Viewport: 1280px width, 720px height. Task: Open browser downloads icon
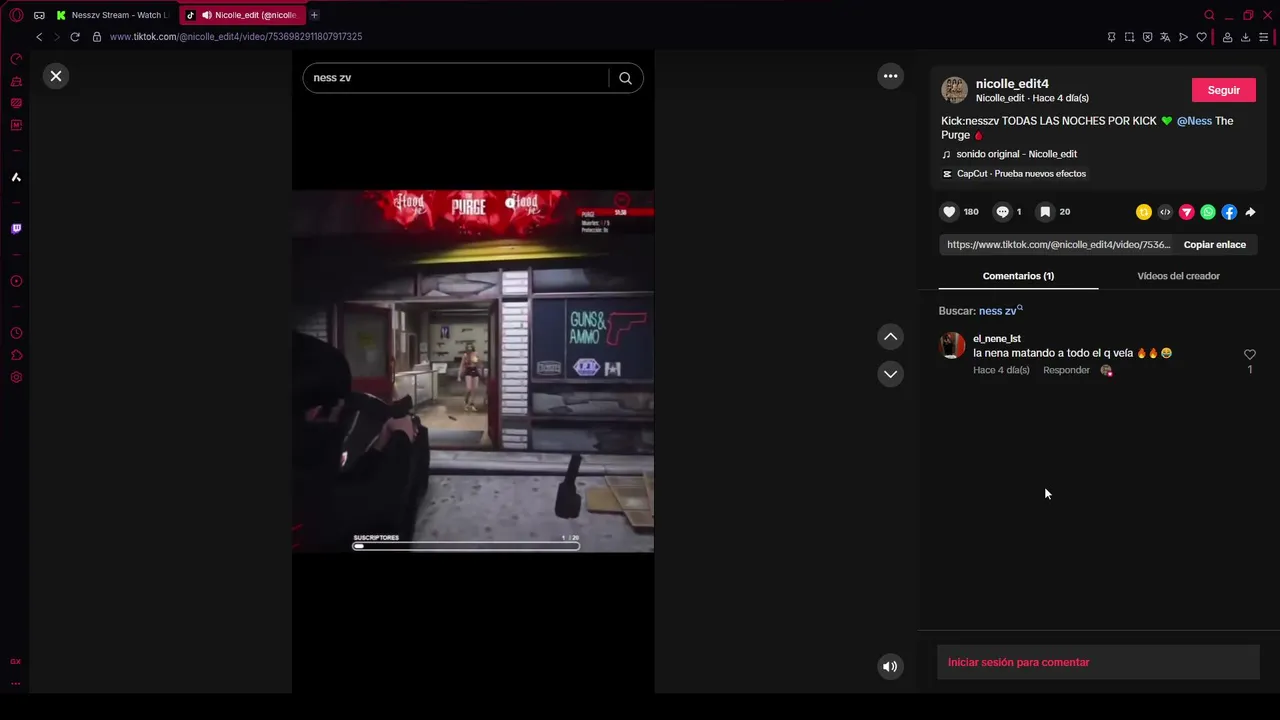[1245, 37]
